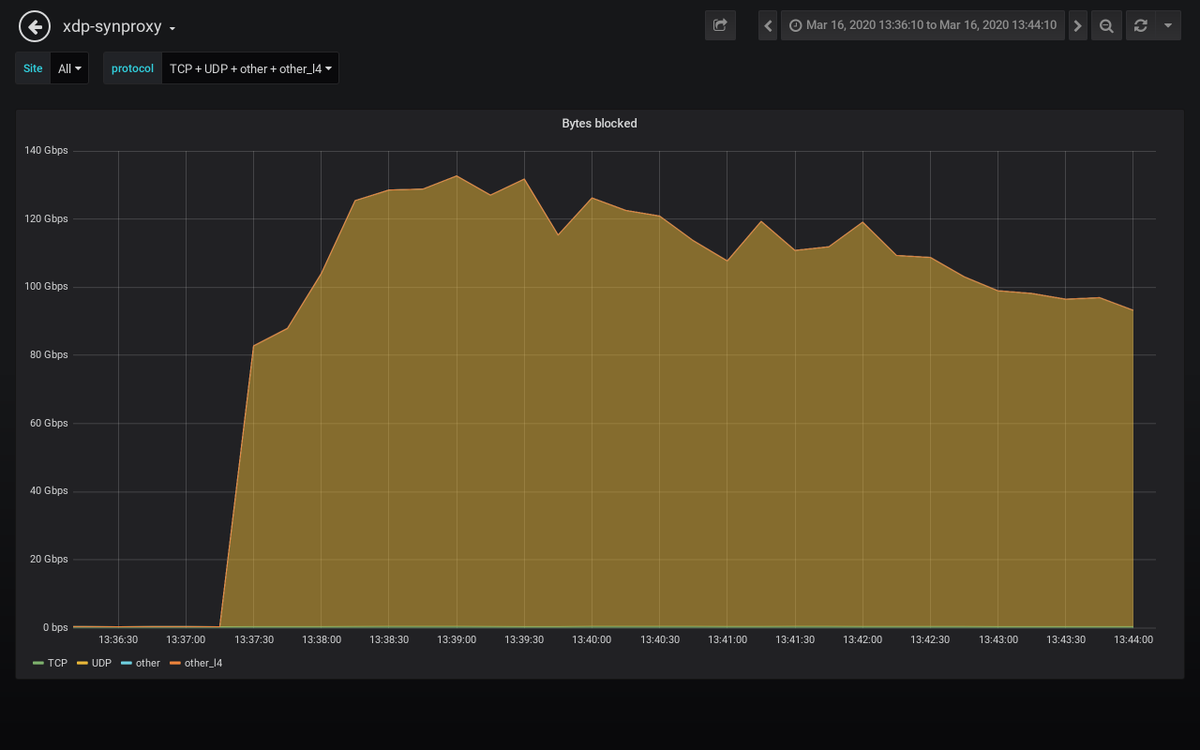Click the 13:40:00 x-axis time label

pyautogui.click(x=592, y=639)
